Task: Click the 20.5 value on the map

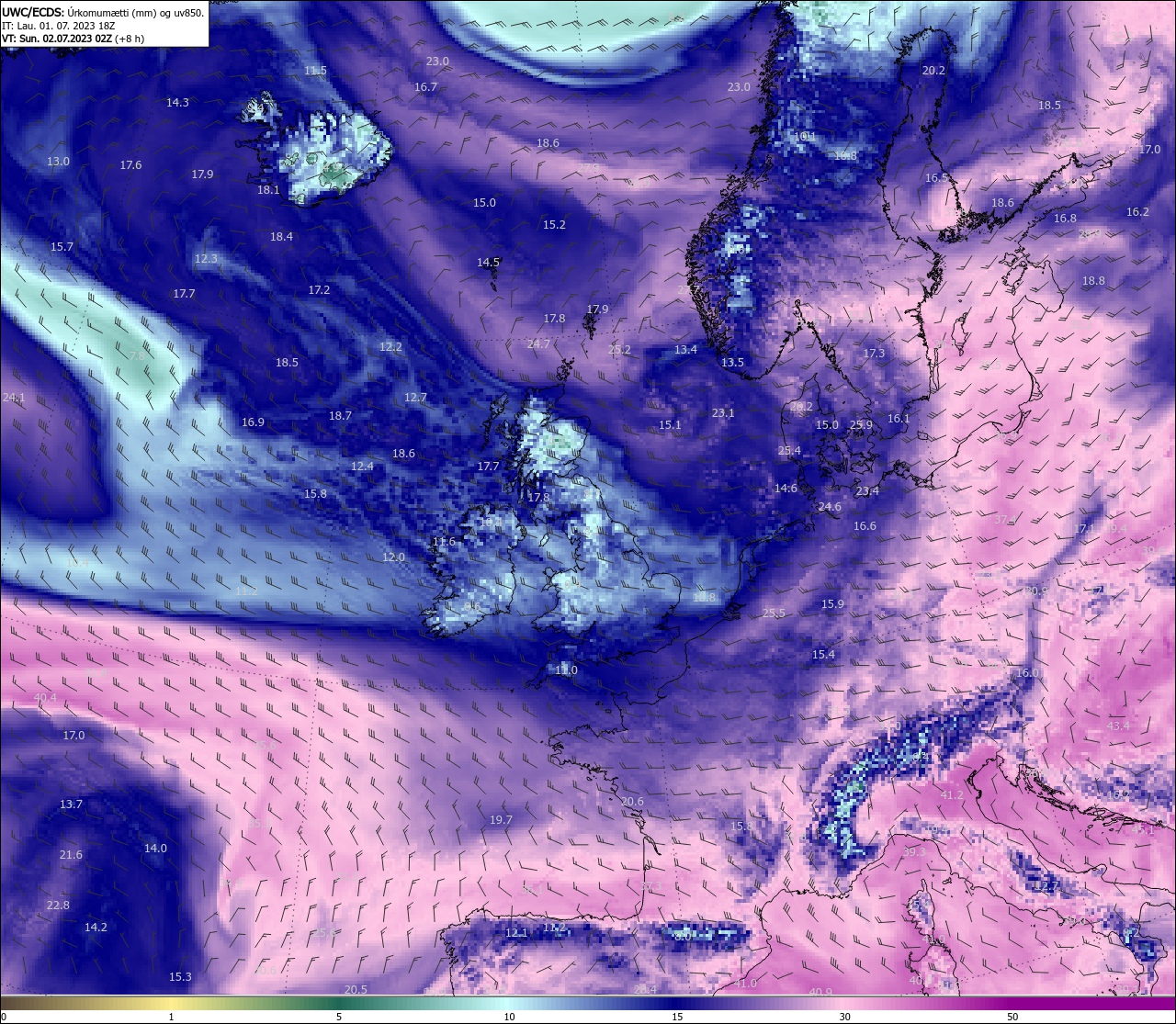Action: click(x=356, y=989)
